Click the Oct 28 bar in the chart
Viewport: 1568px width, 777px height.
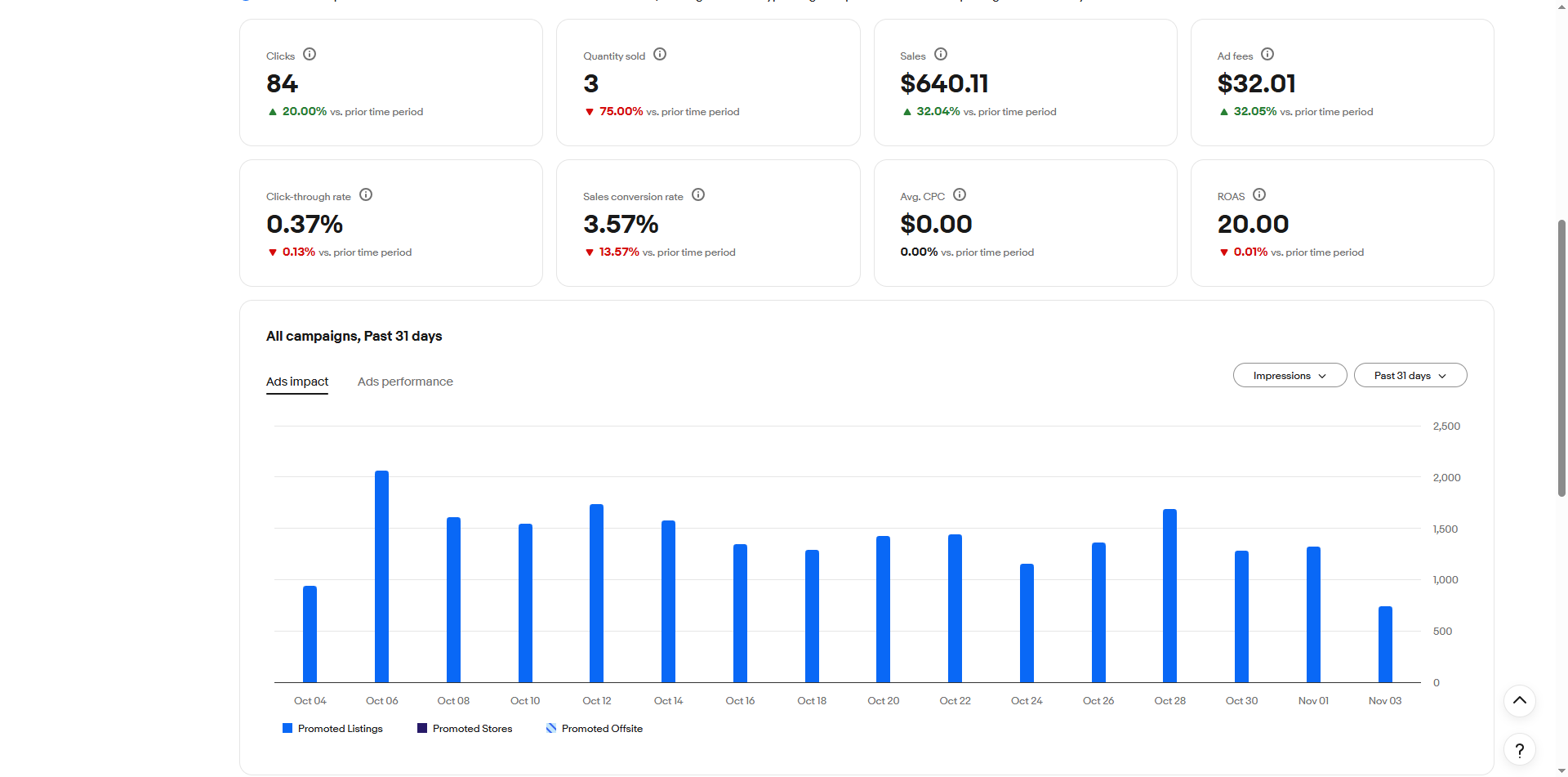click(x=1170, y=596)
